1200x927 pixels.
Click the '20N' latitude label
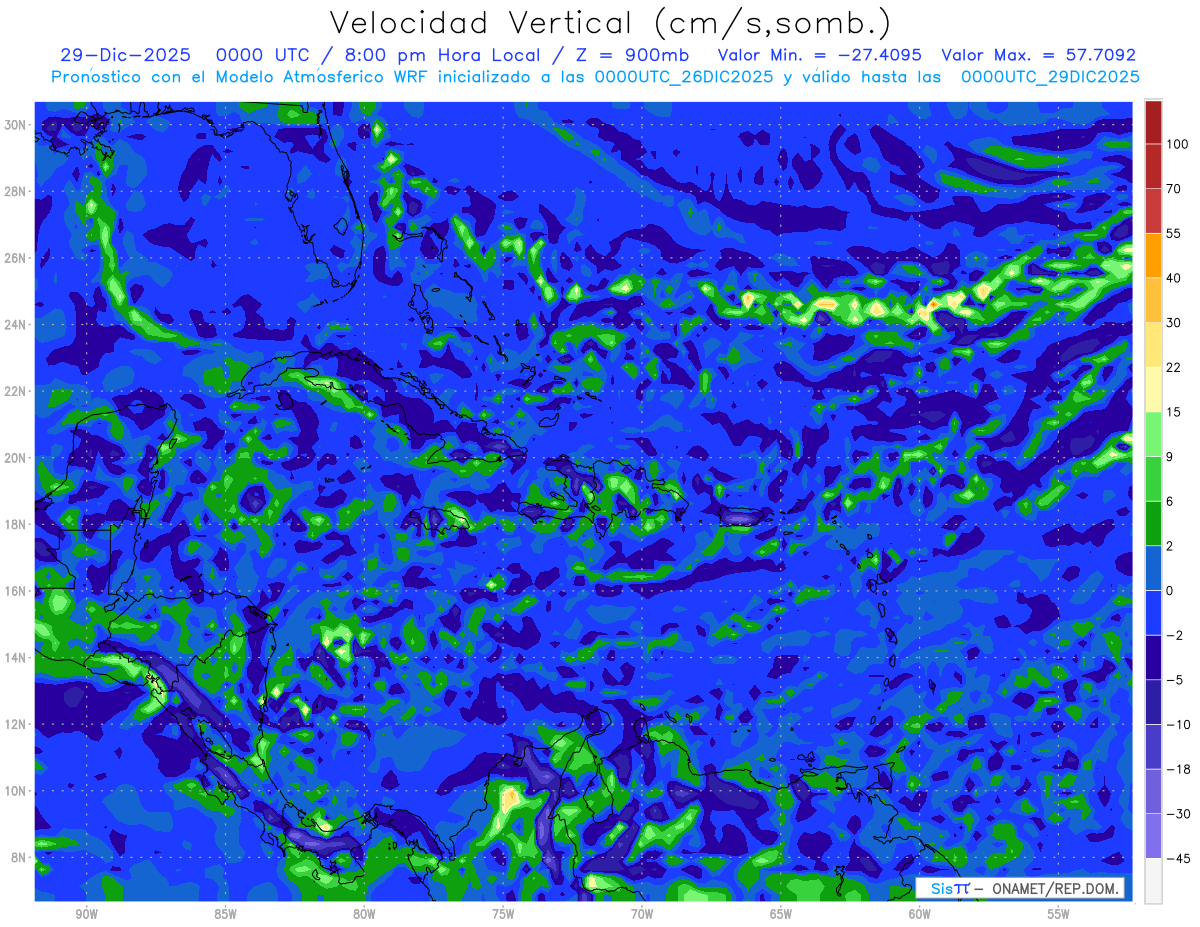tap(17, 458)
